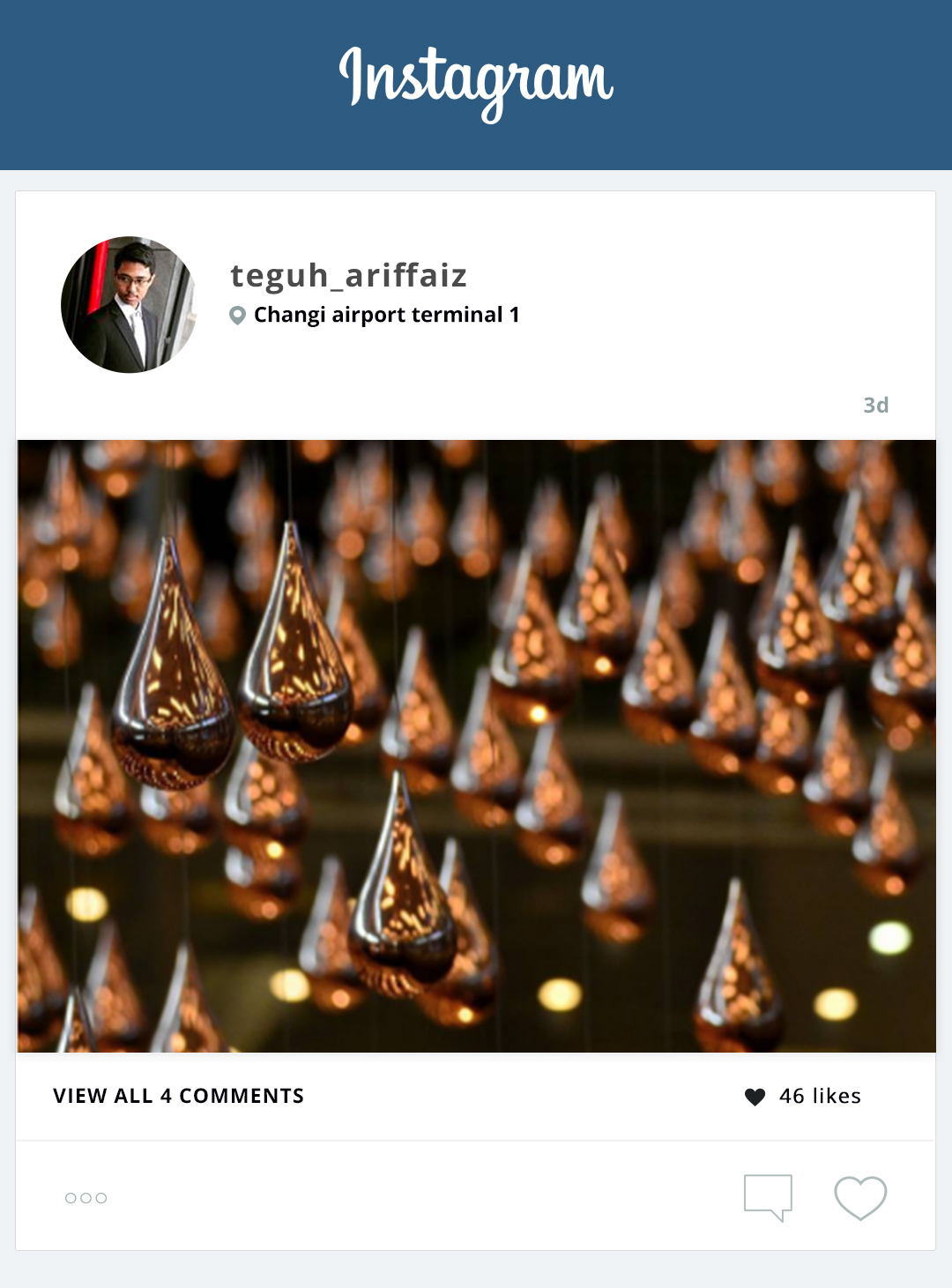Click the Instagram logo in header
Viewport: 952px width, 1288px height.
[x=476, y=83]
